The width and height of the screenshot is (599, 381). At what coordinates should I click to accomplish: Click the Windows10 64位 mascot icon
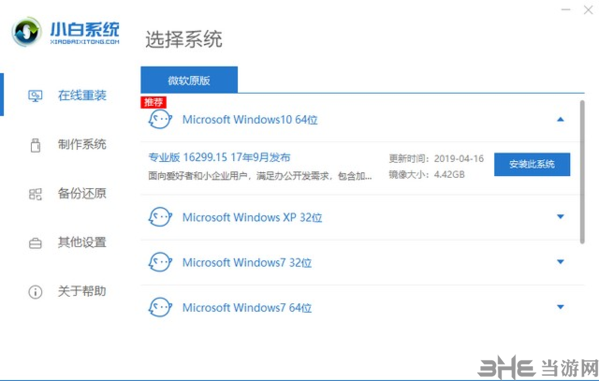coord(160,120)
